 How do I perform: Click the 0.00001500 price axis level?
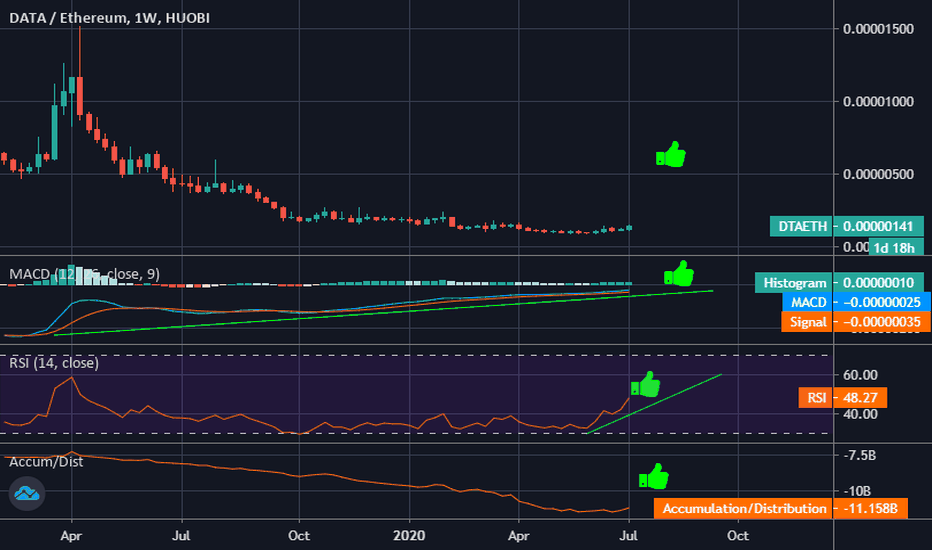coord(878,29)
